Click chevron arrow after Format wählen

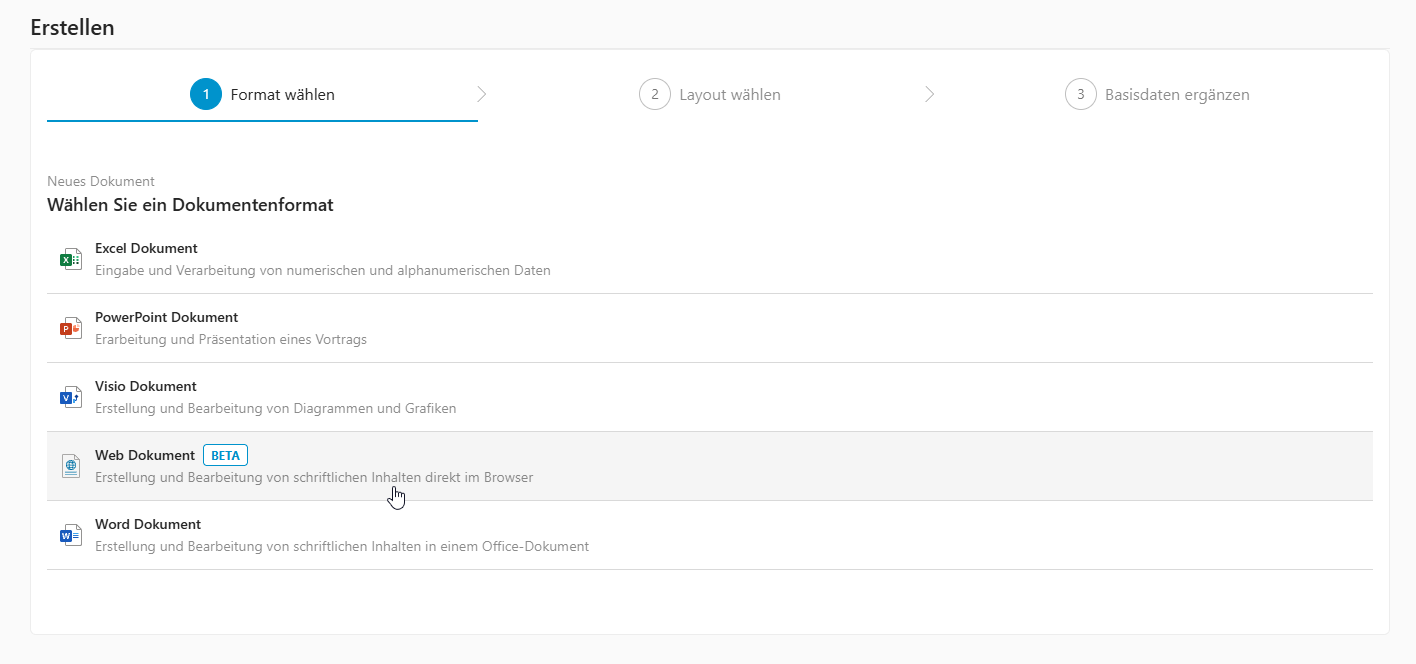pos(482,95)
